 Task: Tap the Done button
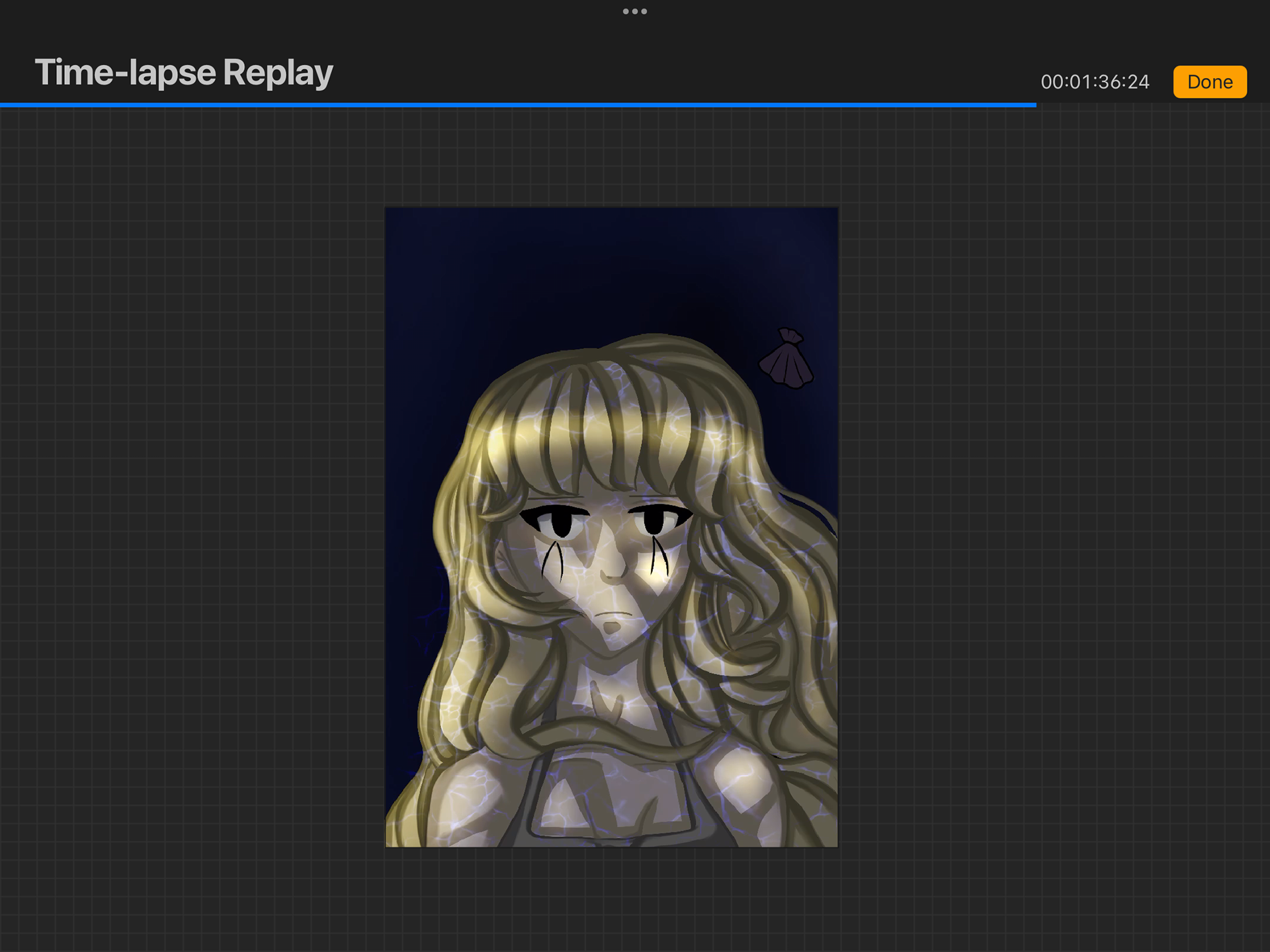(x=1210, y=82)
